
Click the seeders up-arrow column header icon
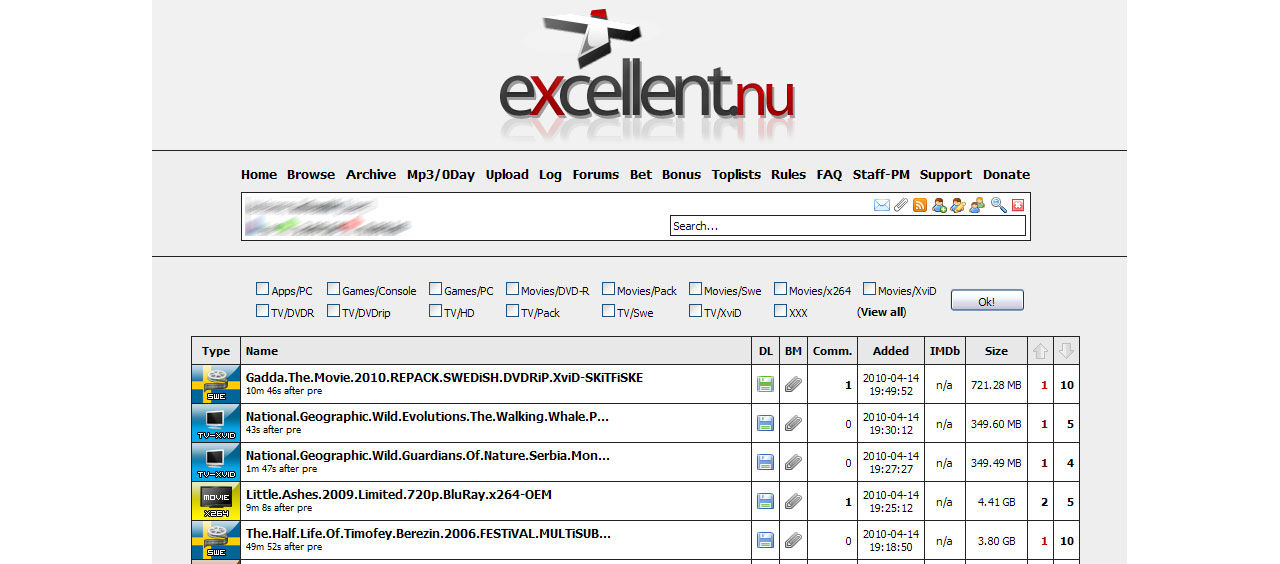1040,351
